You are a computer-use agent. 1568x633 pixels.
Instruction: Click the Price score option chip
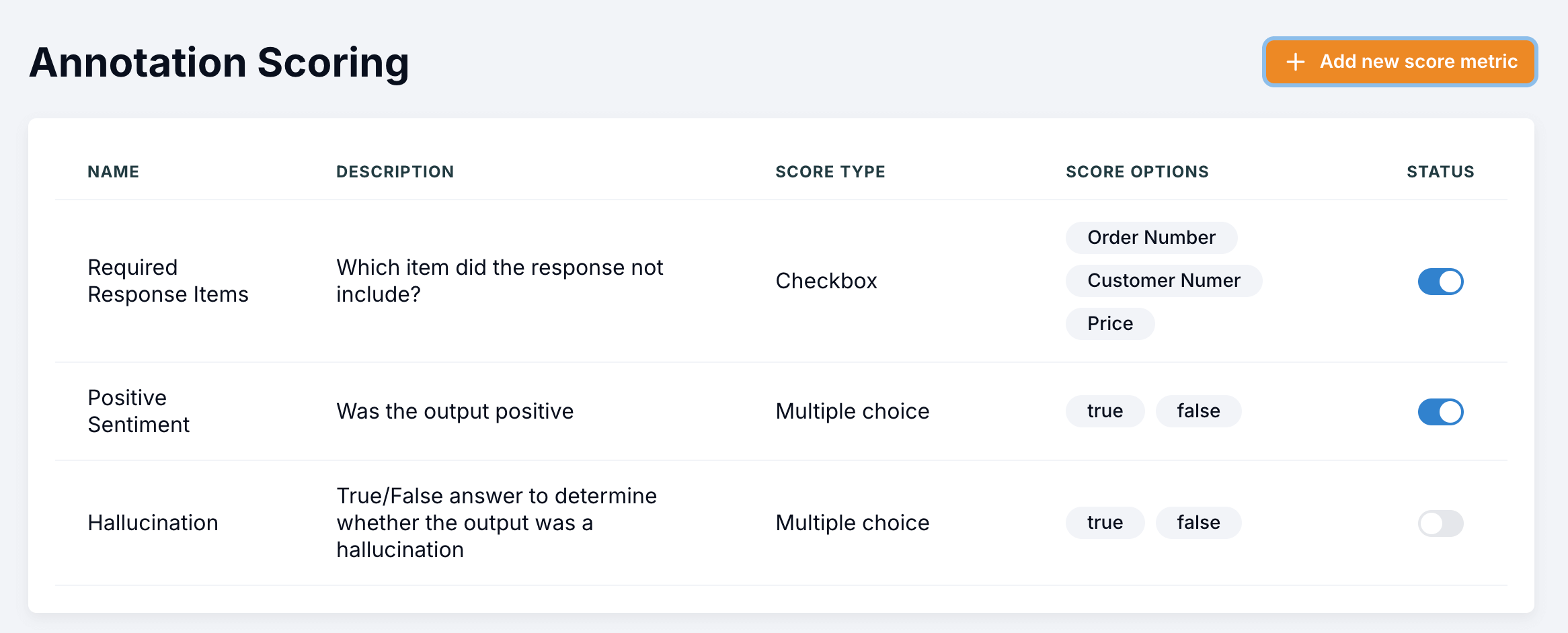tap(1110, 324)
